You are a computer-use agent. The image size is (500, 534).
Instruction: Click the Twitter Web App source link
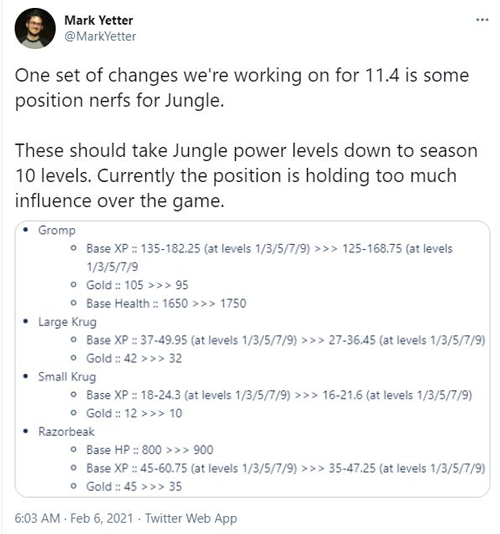191,518
